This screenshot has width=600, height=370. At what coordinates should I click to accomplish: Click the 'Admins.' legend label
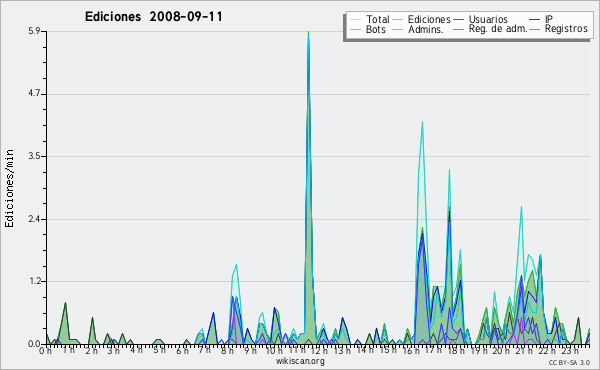[x=426, y=29]
